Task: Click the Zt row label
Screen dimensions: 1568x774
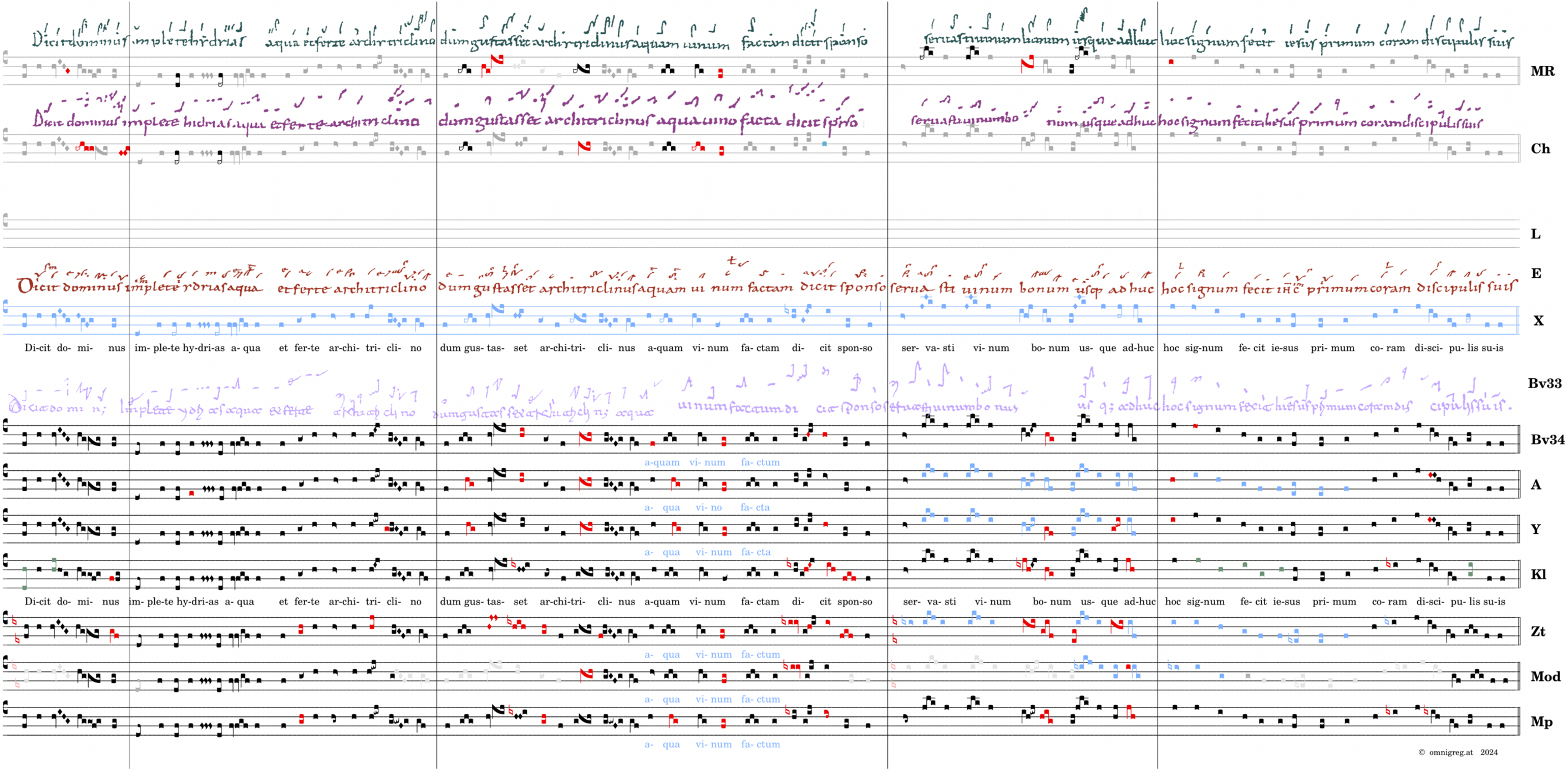Action: 1538,632
